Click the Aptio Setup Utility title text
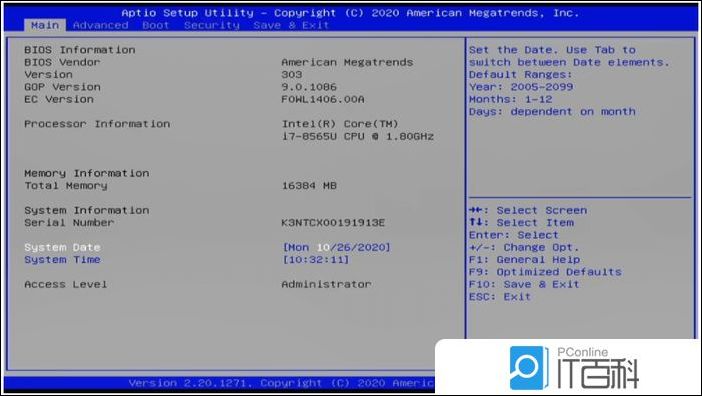Image resolution: width=702 pixels, height=396 pixels. (187, 13)
